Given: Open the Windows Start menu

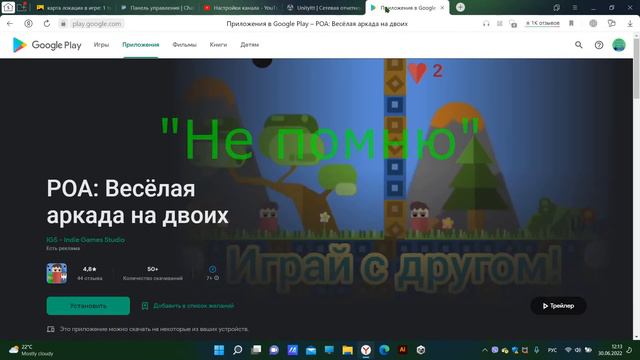Looking at the screenshot, I should 219,350.
